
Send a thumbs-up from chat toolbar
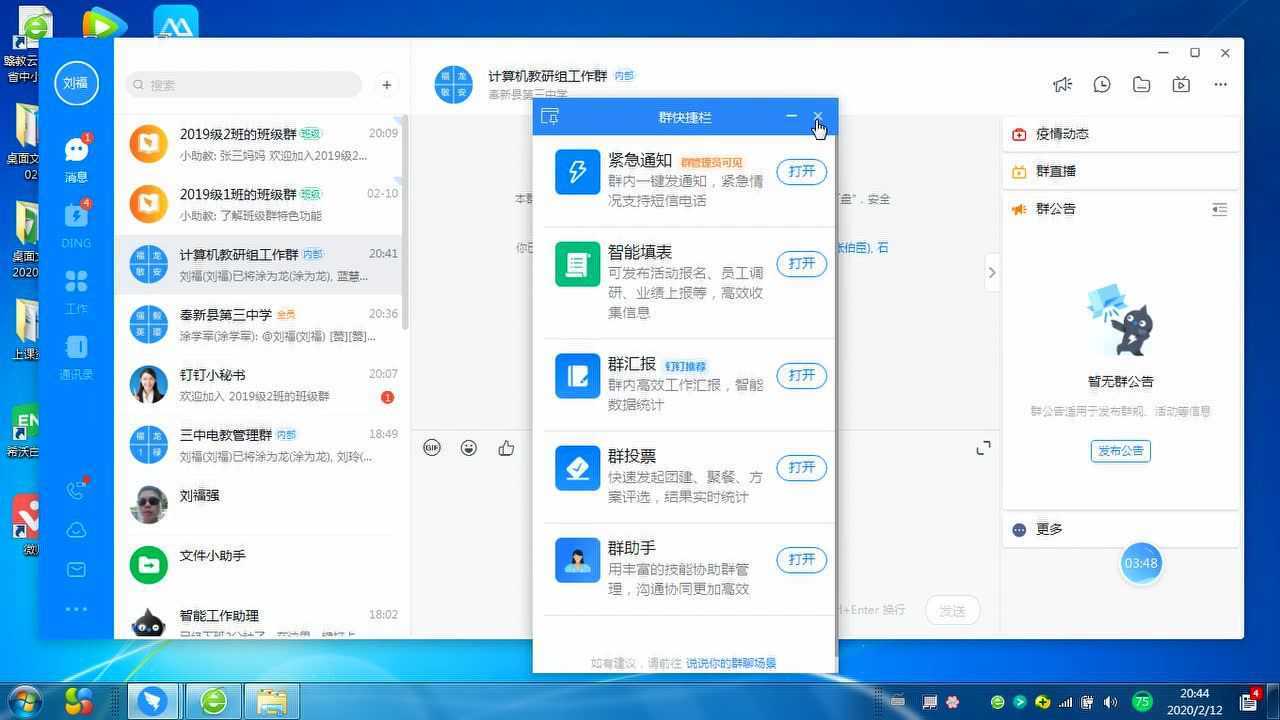point(506,448)
